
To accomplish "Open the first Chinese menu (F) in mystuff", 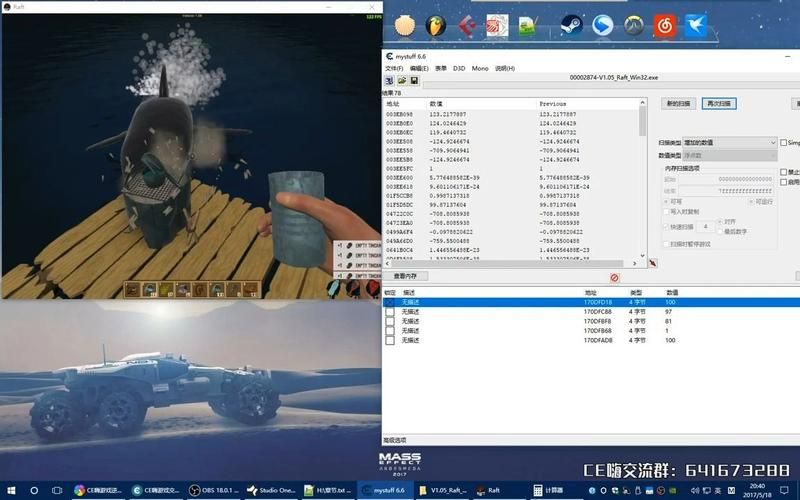I will point(394,68).
